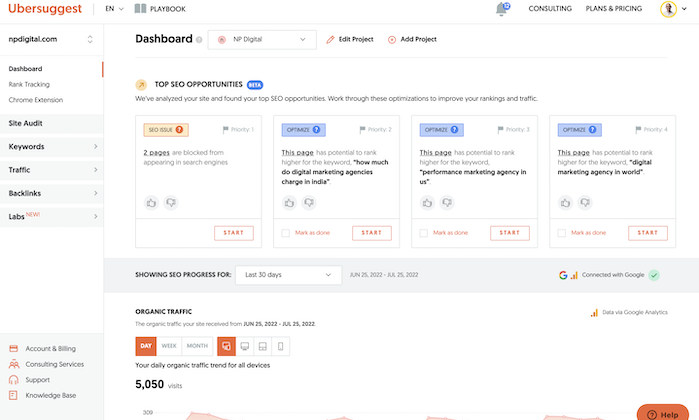Viewport: 699px width, 420px height.
Task: Click the Dashboard info icon
Action: click(199, 40)
